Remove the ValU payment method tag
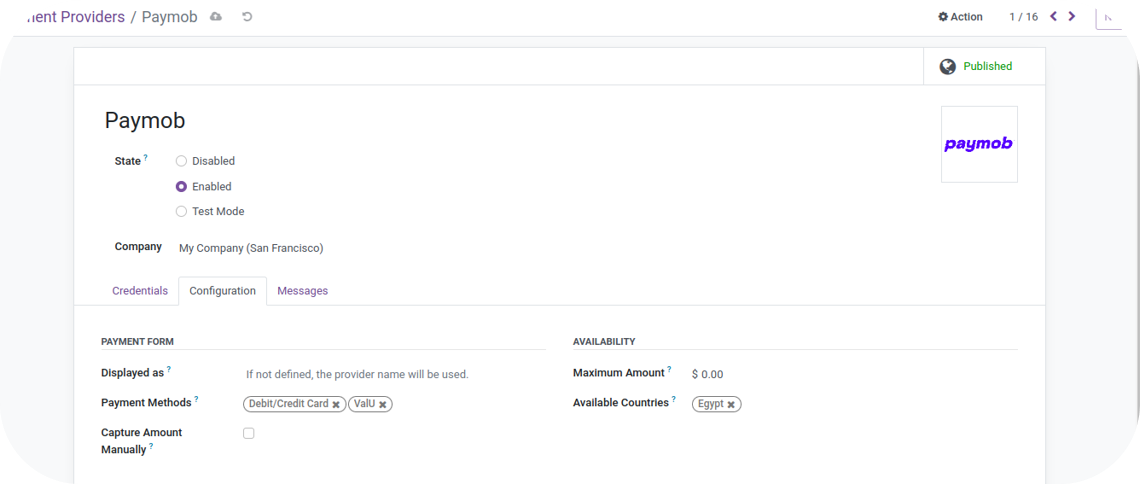This screenshot has height=484, width=1140. tap(383, 405)
